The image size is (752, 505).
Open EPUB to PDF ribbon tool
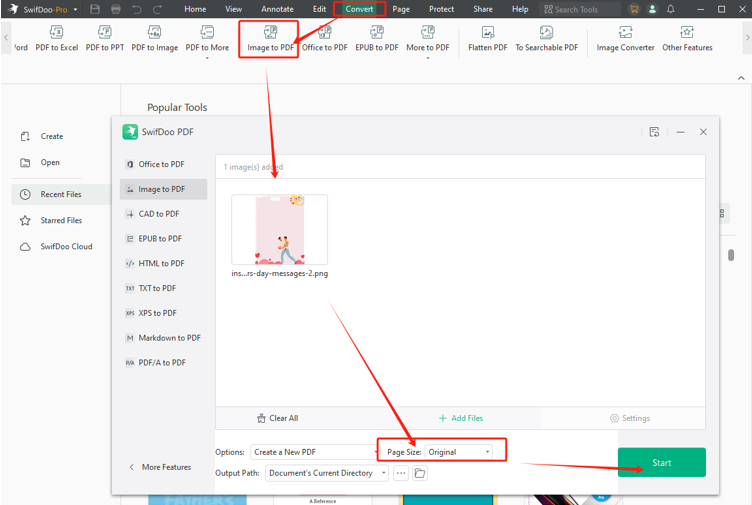[376, 38]
